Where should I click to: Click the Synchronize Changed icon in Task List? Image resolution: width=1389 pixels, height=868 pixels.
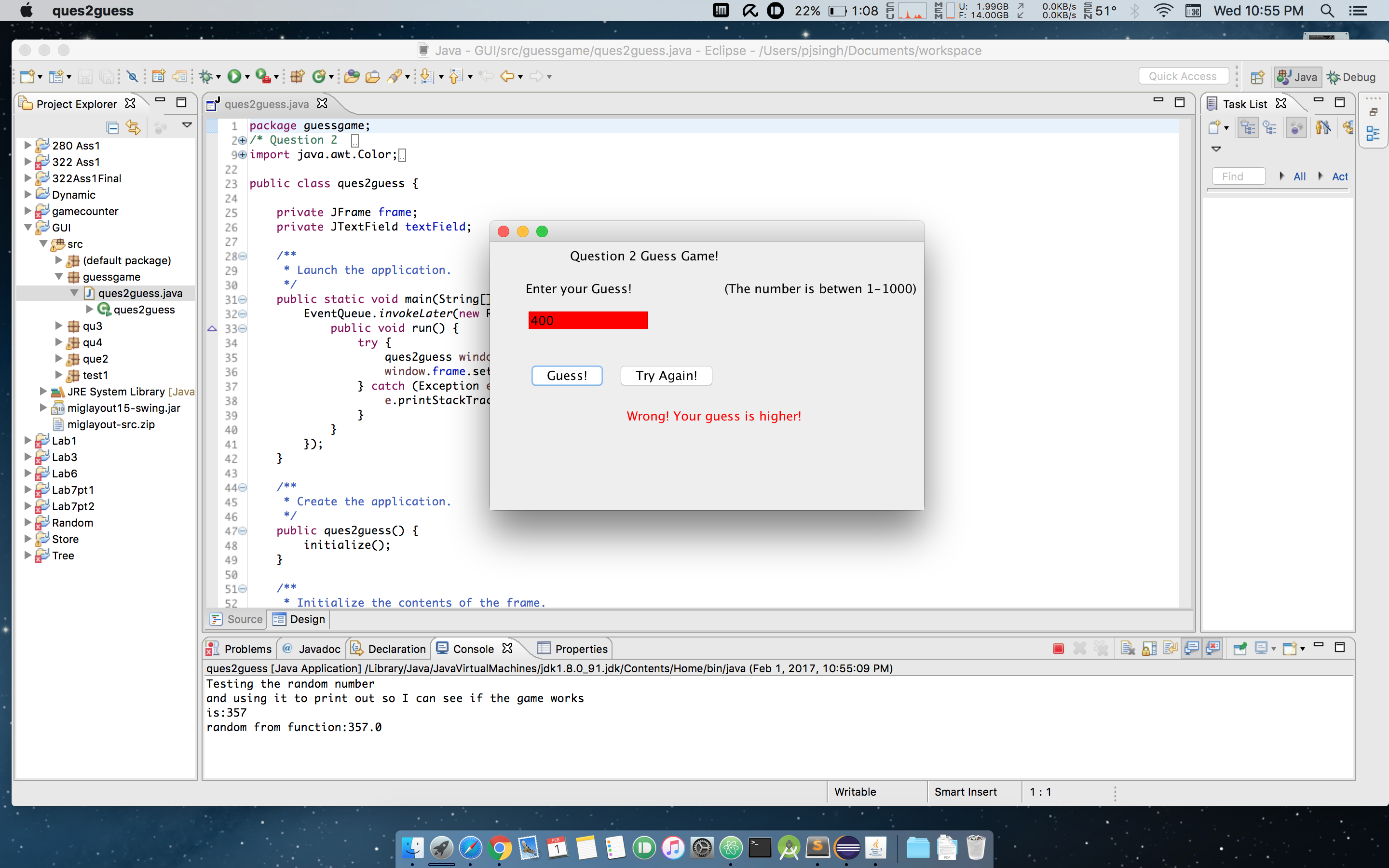[1348, 127]
